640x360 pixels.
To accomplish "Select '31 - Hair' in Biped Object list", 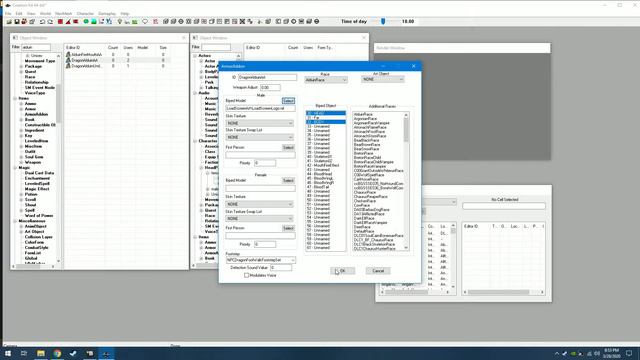I will click(x=326, y=118).
